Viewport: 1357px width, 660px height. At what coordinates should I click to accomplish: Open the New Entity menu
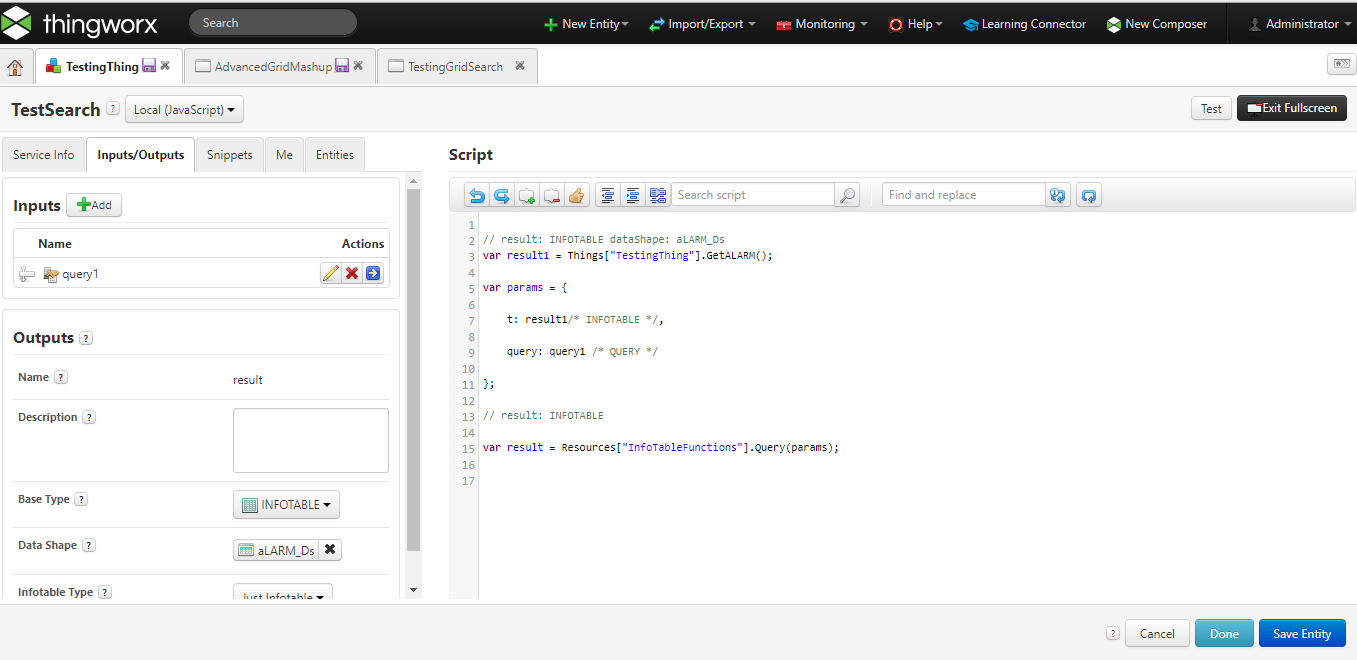point(586,23)
